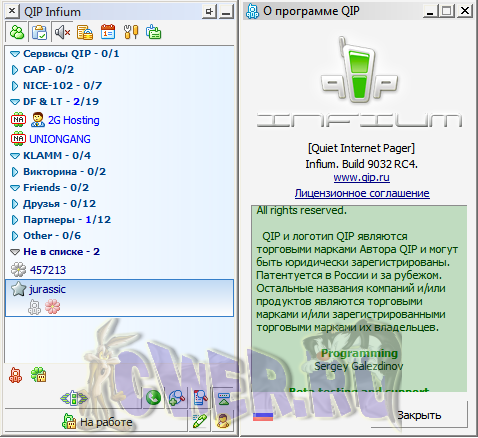Toggle show online contacts only
Viewport: 478px width, 438px height.
coord(17,32)
